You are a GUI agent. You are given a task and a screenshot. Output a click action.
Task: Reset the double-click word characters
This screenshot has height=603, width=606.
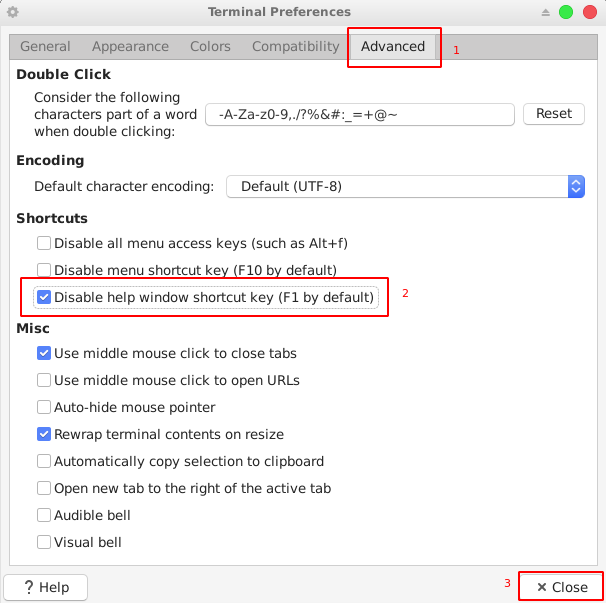pyautogui.click(x=553, y=114)
